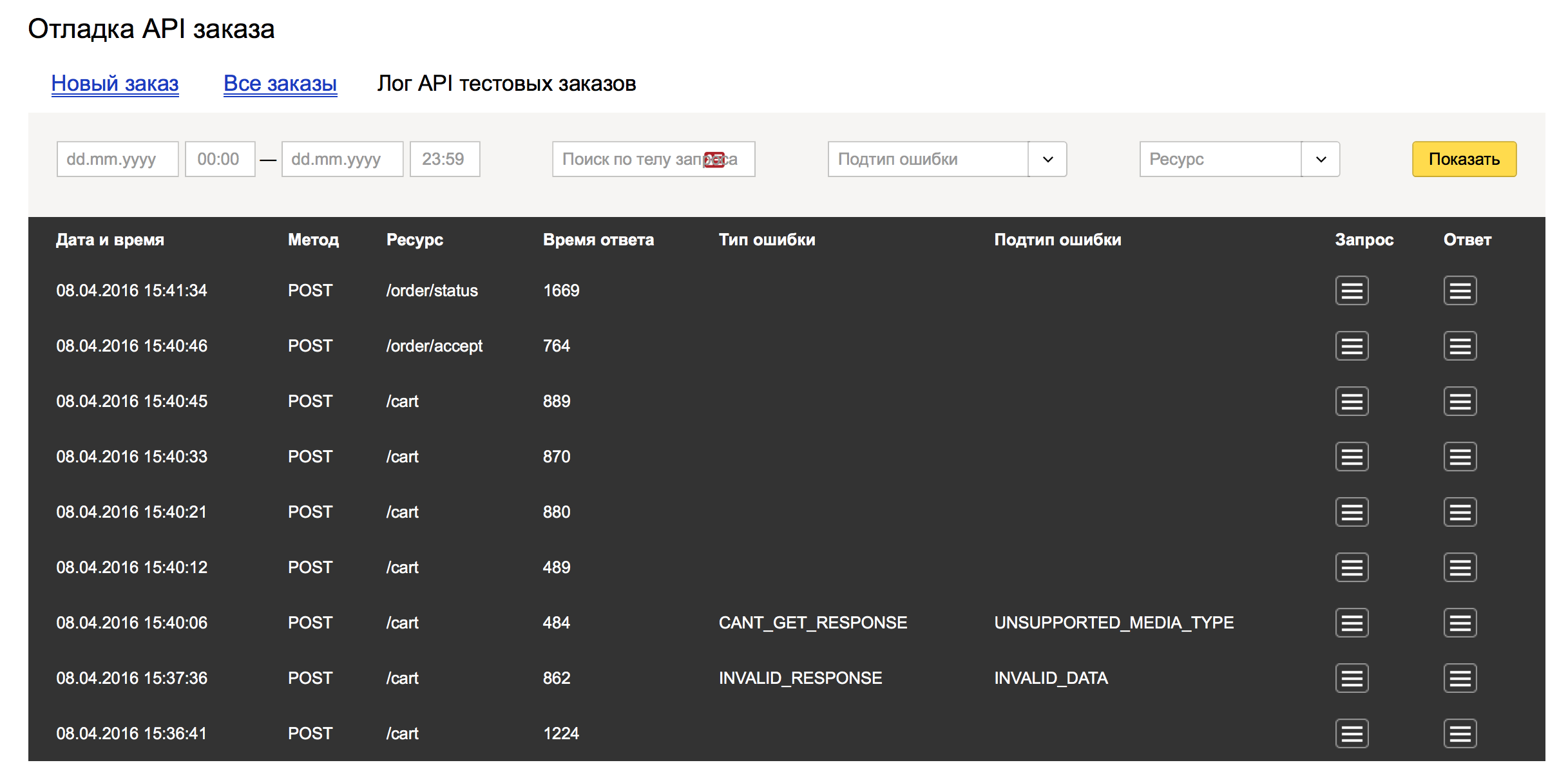Switch to Все заказы tab

280,84
